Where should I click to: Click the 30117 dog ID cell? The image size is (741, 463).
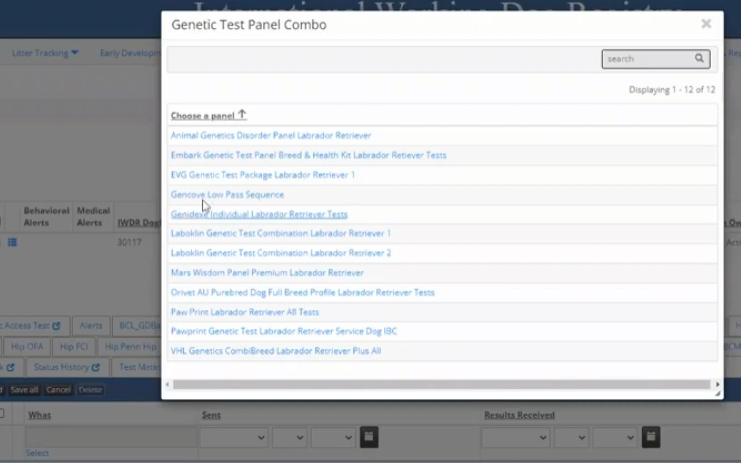pyautogui.click(x=129, y=242)
